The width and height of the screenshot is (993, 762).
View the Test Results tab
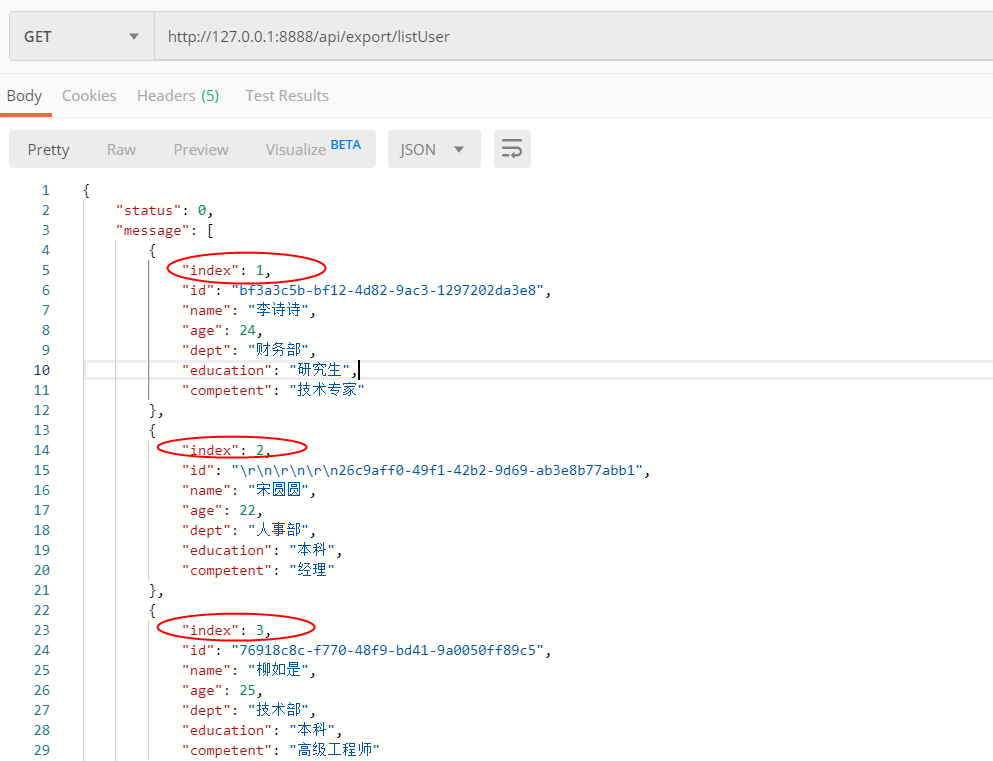(286, 95)
